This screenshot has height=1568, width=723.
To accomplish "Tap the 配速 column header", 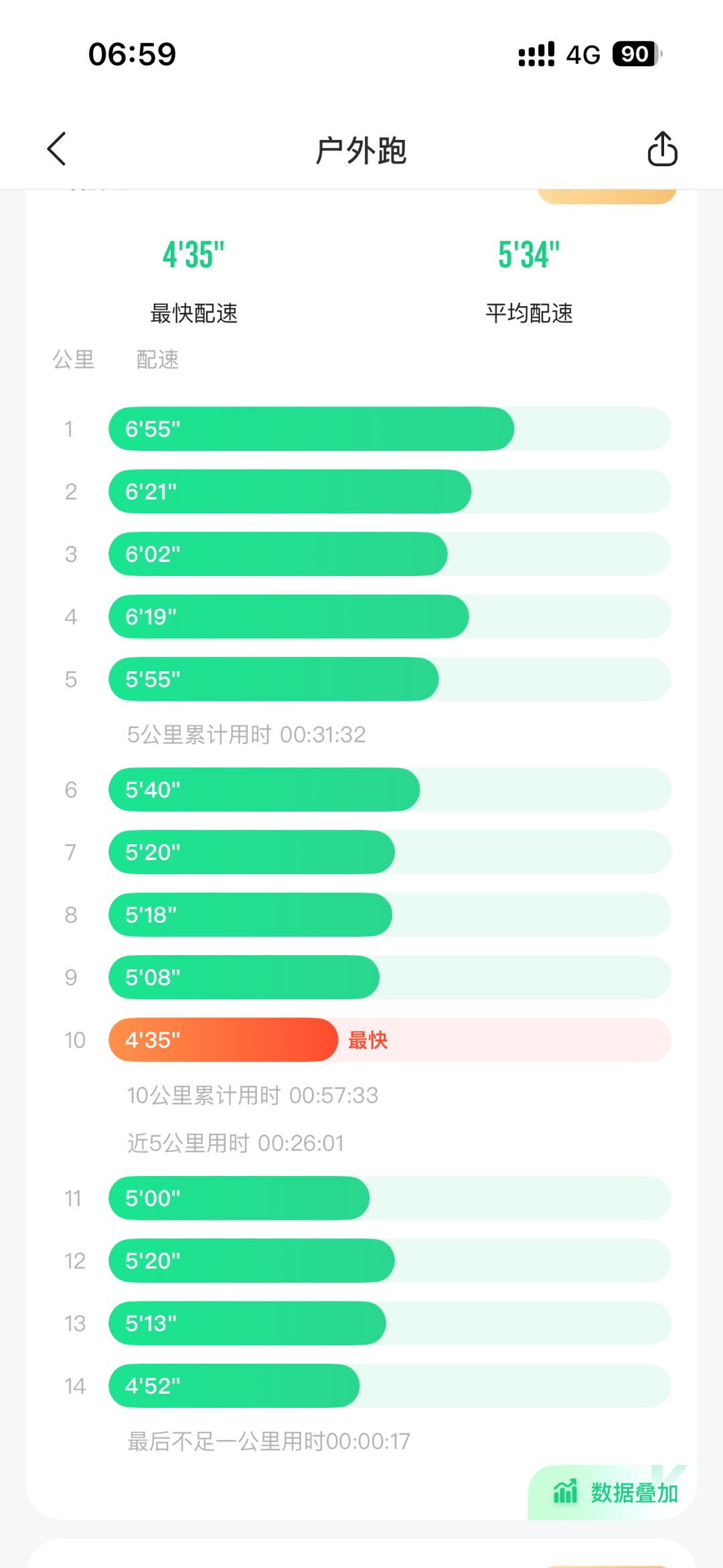I will click(x=157, y=360).
